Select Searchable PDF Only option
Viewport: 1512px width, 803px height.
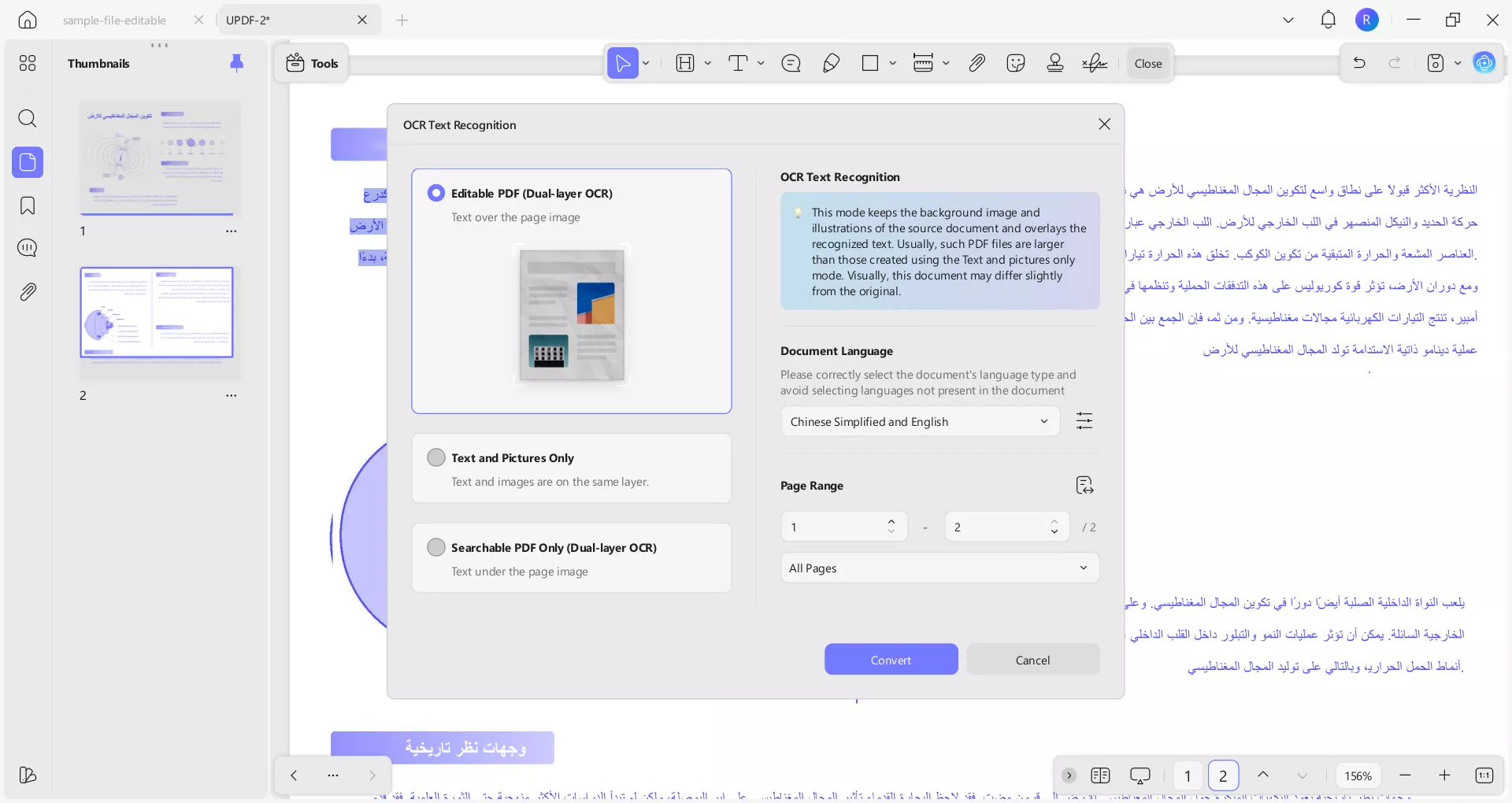(572, 558)
